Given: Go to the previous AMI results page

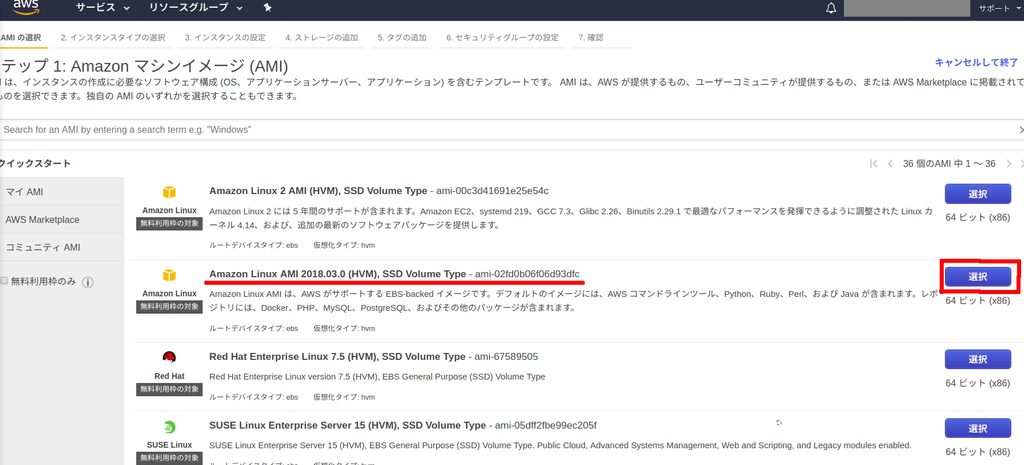Looking at the screenshot, I should 889,163.
